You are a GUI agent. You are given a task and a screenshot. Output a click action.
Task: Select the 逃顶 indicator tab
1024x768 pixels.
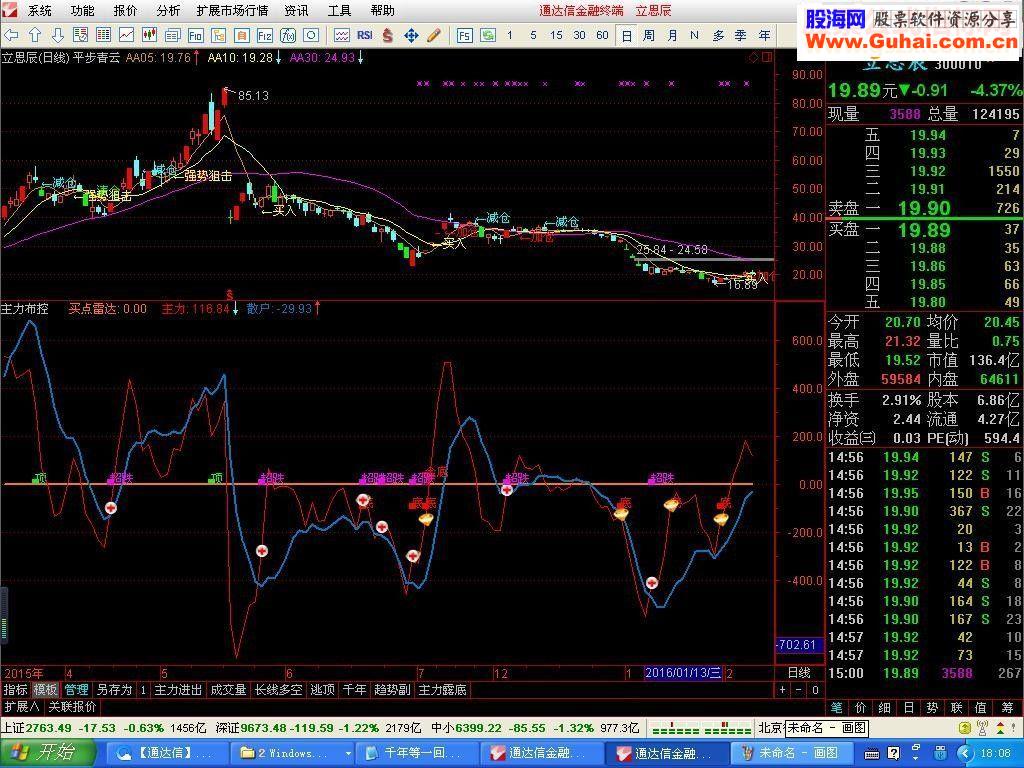(x=323, y=690)
